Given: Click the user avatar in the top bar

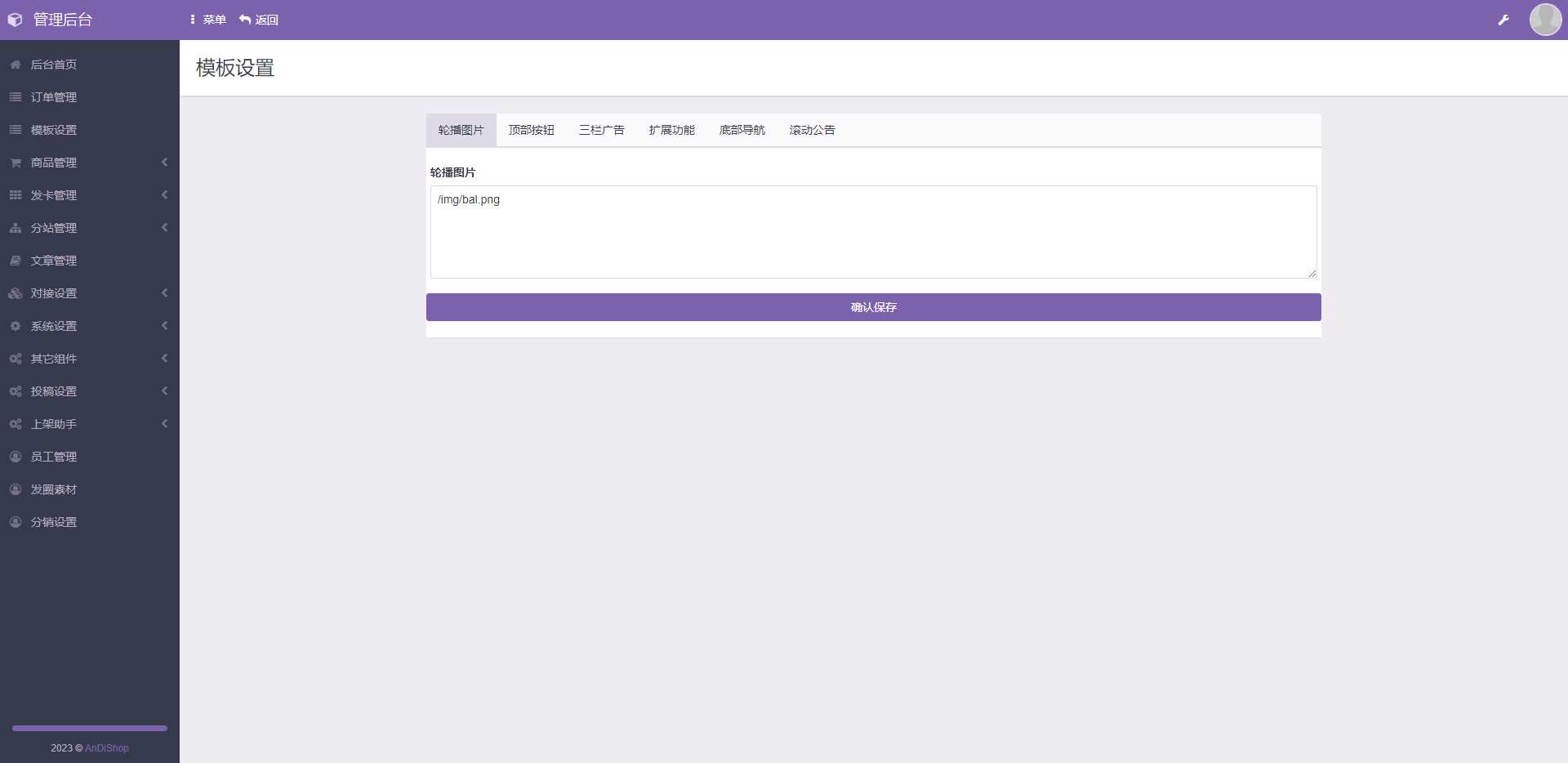Looking at the screenshot, I should click(1545, 19).
